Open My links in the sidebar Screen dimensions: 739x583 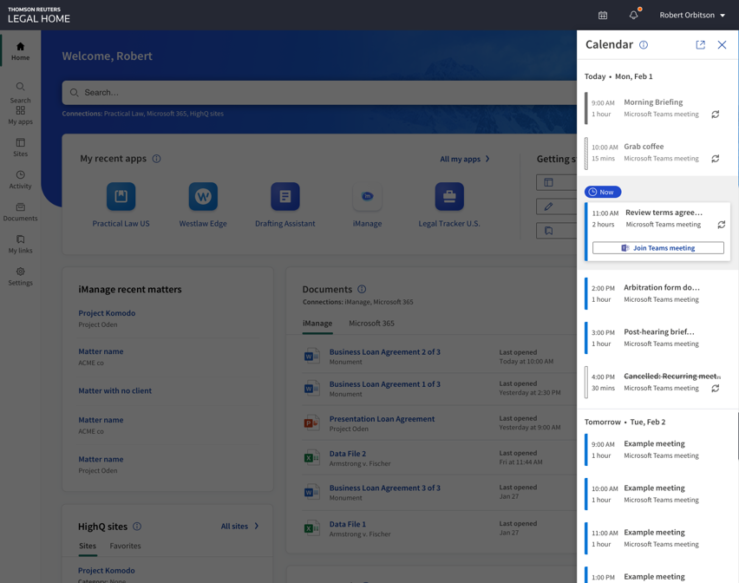20,244
